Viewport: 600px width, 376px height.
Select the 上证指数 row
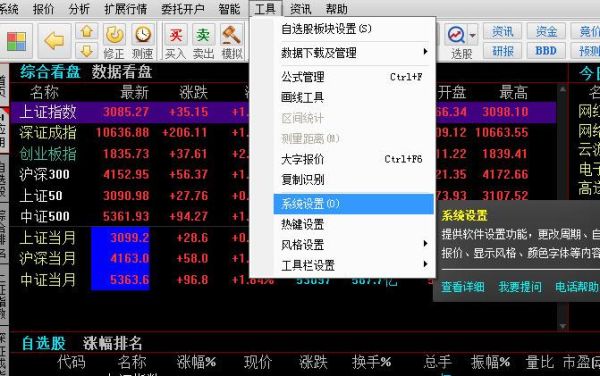pos(283,112)
